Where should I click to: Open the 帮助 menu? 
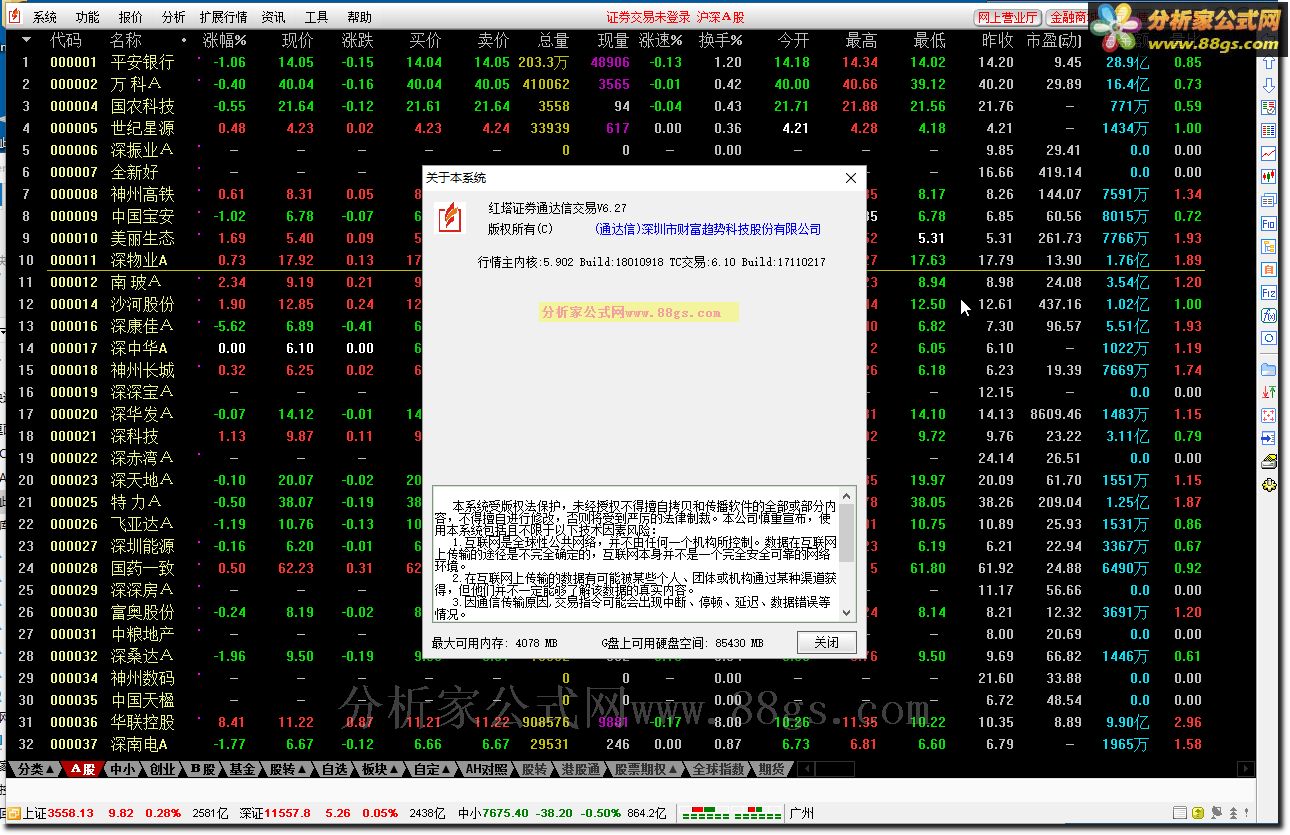[x=360, y=17]
